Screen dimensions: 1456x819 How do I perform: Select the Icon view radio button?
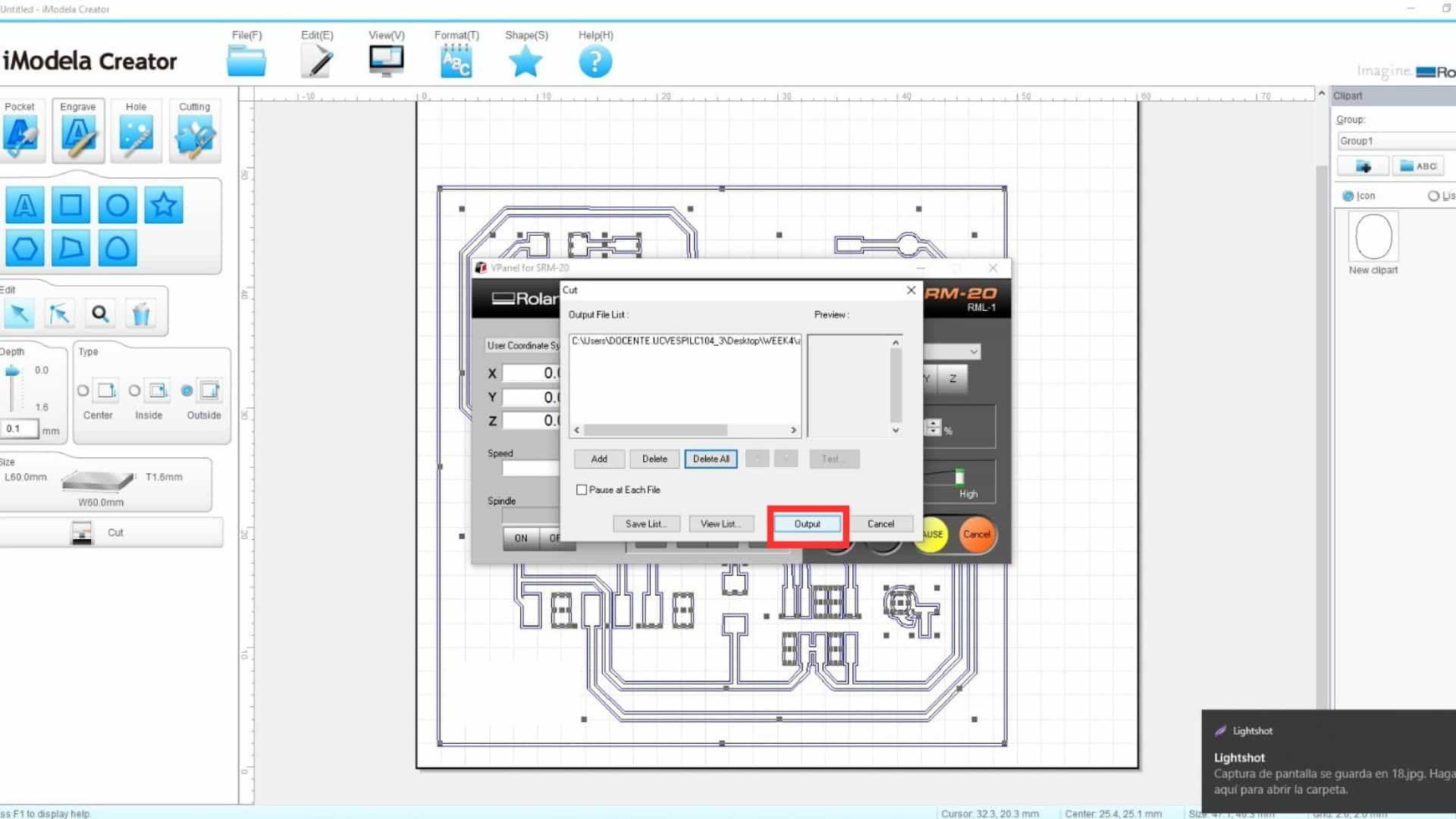pos(1348,196)
